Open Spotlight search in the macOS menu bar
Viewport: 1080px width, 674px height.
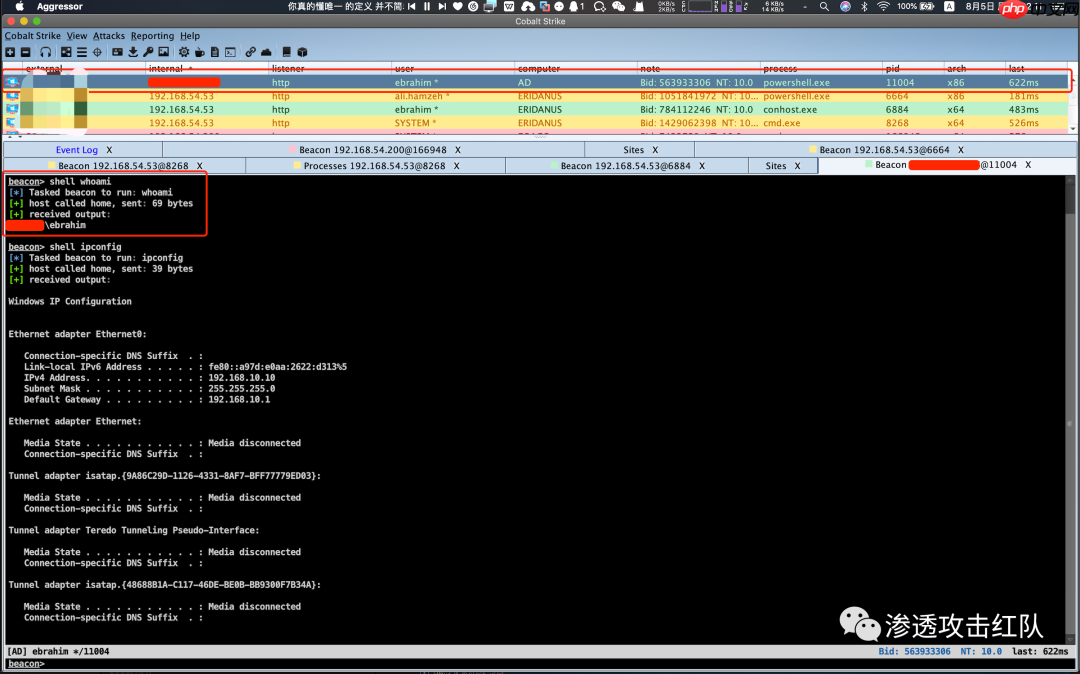pyautogui.click(x=824, y=6)
